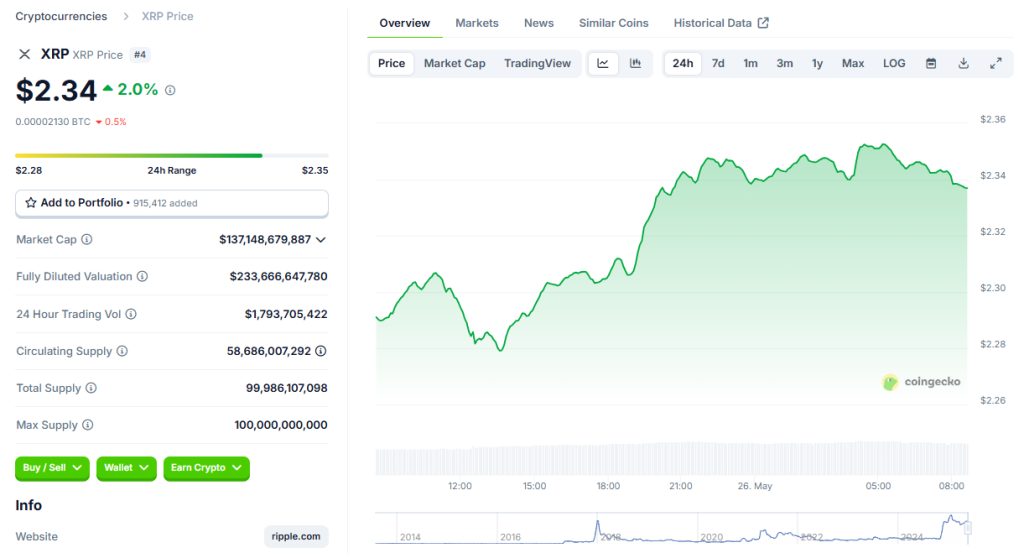
Task: Expand the Market Cap value chevron
Action: pyautogui.click(x=321, y=240)
